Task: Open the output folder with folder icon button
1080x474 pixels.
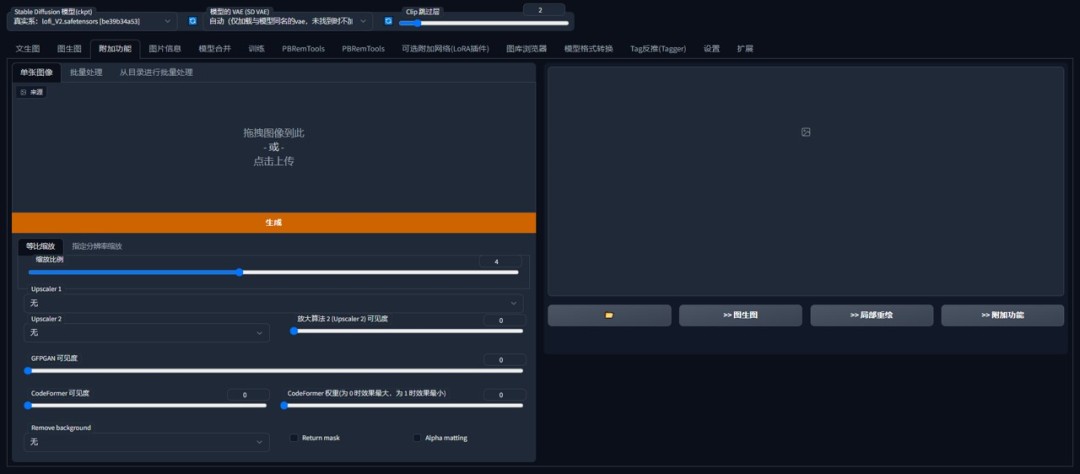Action: click(609, 315)
